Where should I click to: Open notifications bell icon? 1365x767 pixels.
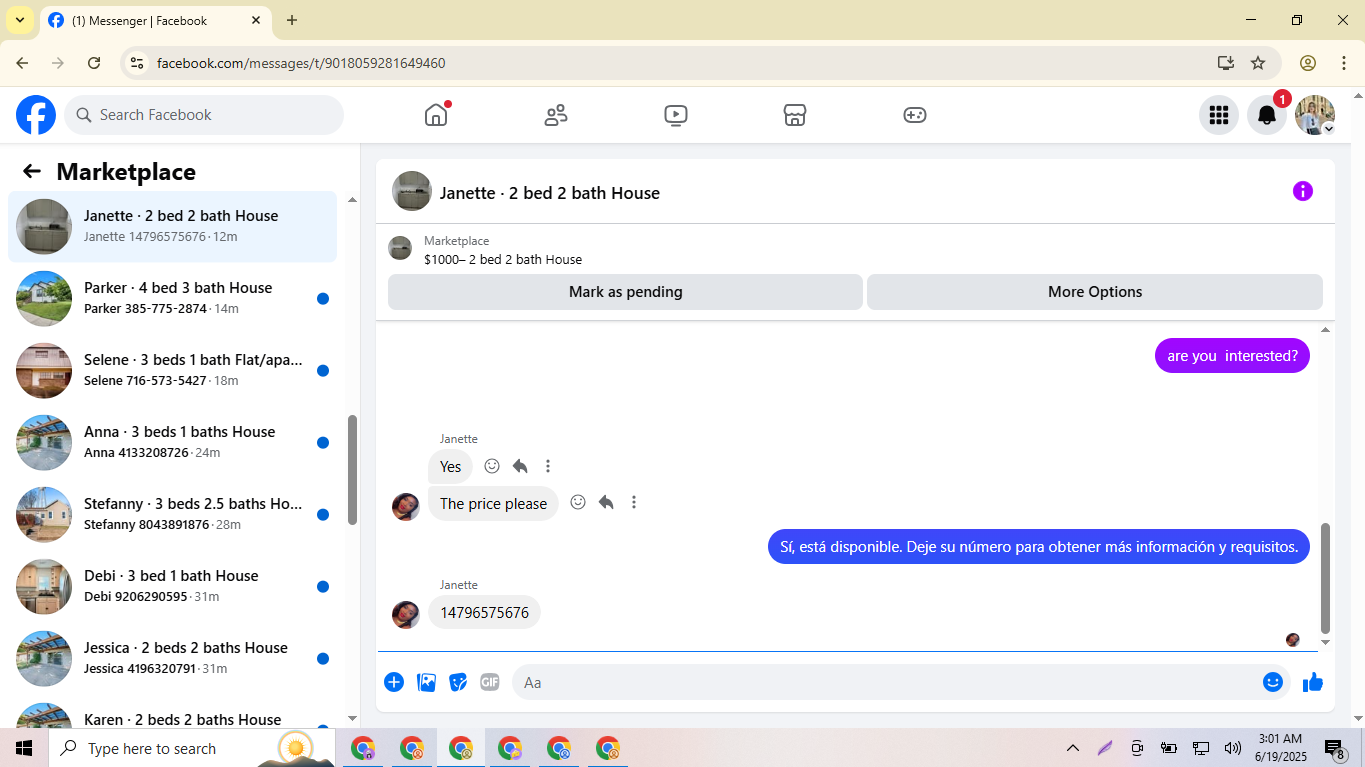click(1267, 115)
